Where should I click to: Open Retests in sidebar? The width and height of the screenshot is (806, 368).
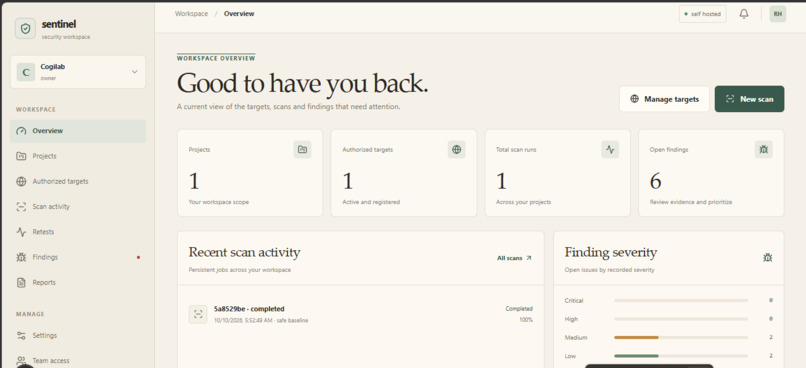tap(78, 232)
